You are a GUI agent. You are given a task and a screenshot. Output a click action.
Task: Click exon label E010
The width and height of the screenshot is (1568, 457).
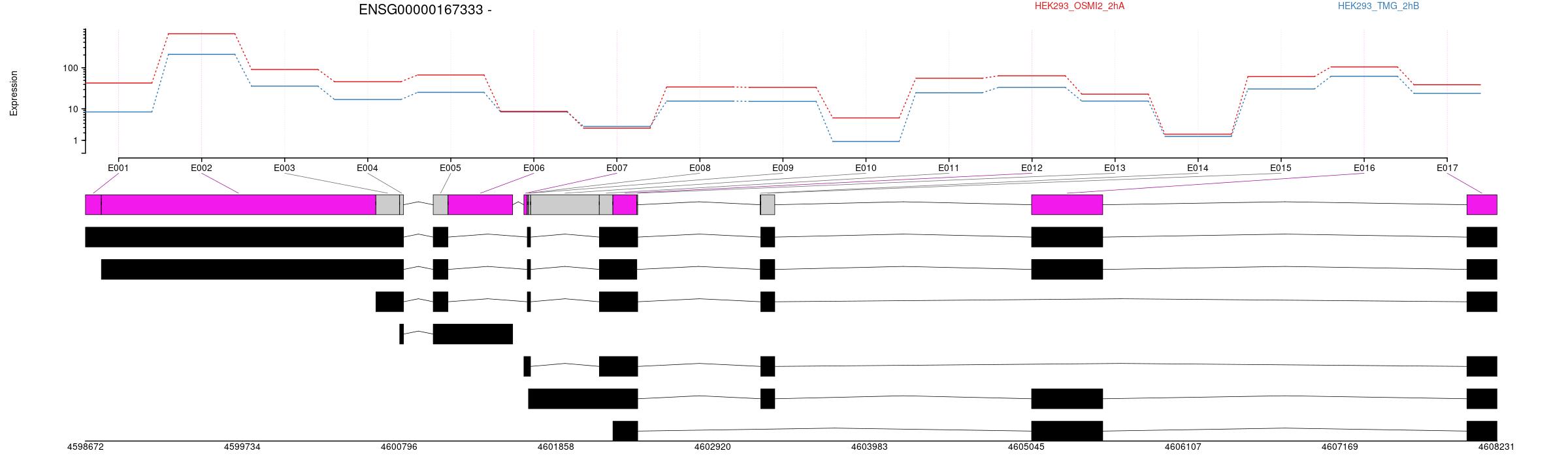866,168
